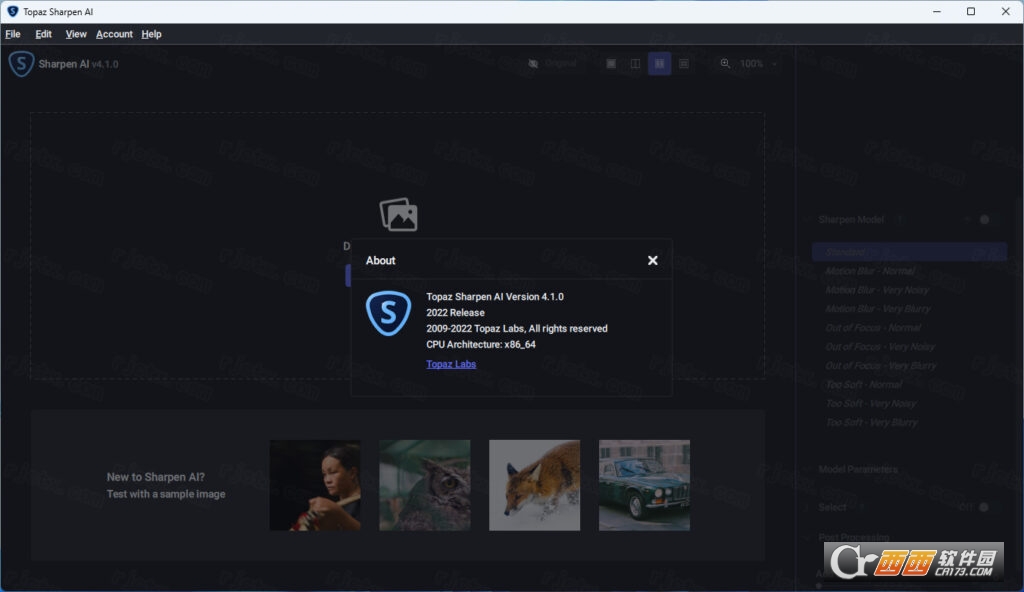Screen dimensions: 1024x592
Task: Select Motion Blur - Very Noisy model
Action: tap(877, 290)
